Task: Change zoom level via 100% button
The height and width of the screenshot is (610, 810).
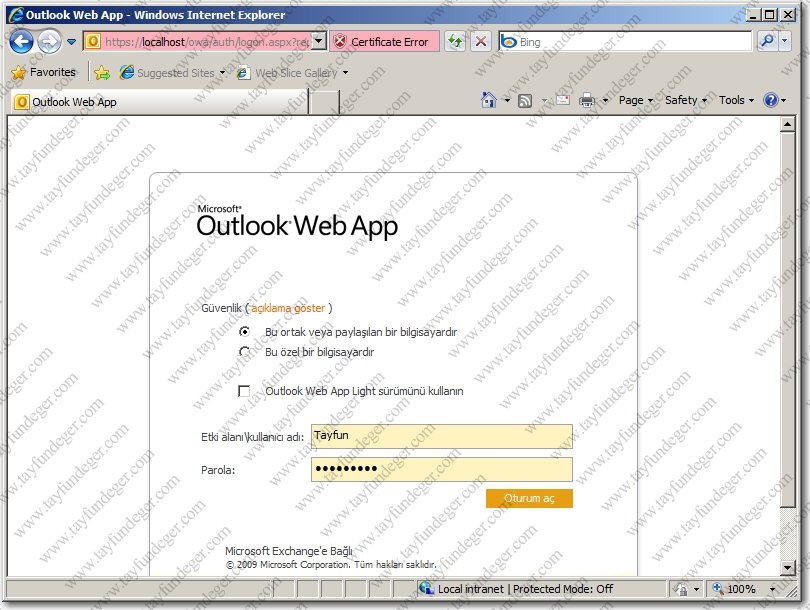Action: point(735,589)
